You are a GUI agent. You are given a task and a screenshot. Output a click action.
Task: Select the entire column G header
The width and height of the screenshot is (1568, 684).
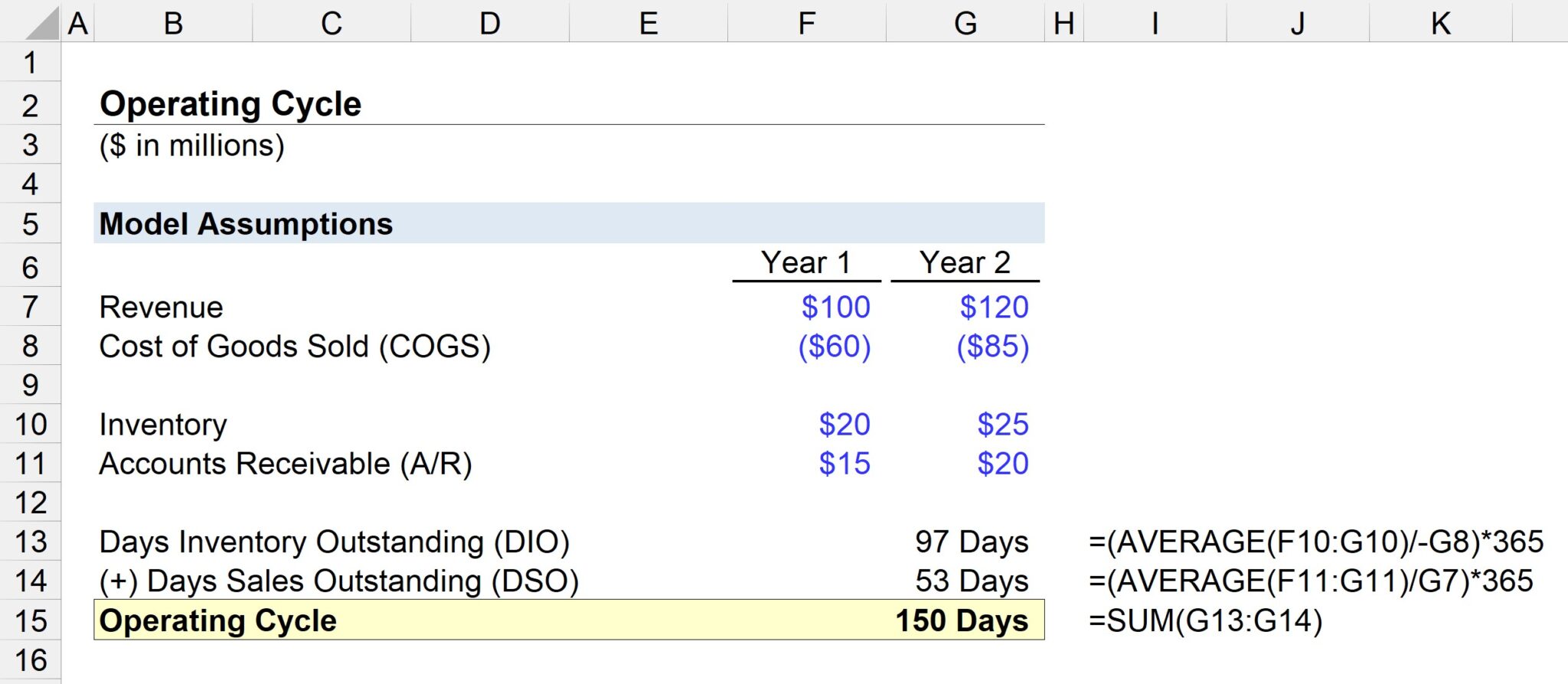click(x=966, y=23)
